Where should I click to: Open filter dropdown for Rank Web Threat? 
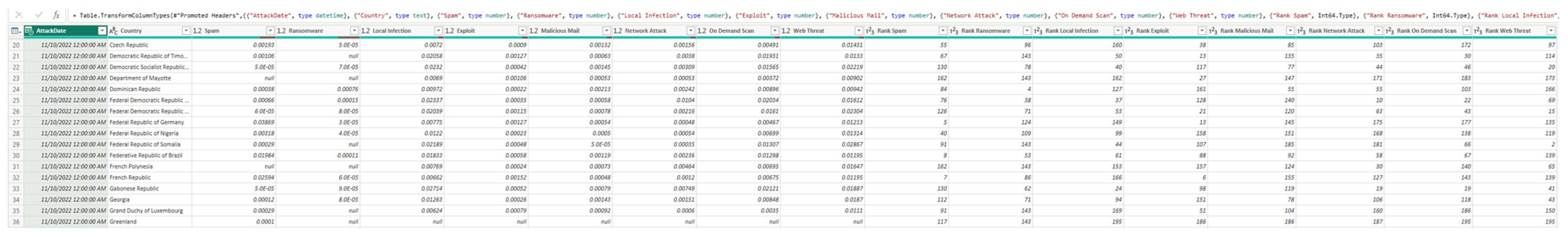tap(1551, 31)
